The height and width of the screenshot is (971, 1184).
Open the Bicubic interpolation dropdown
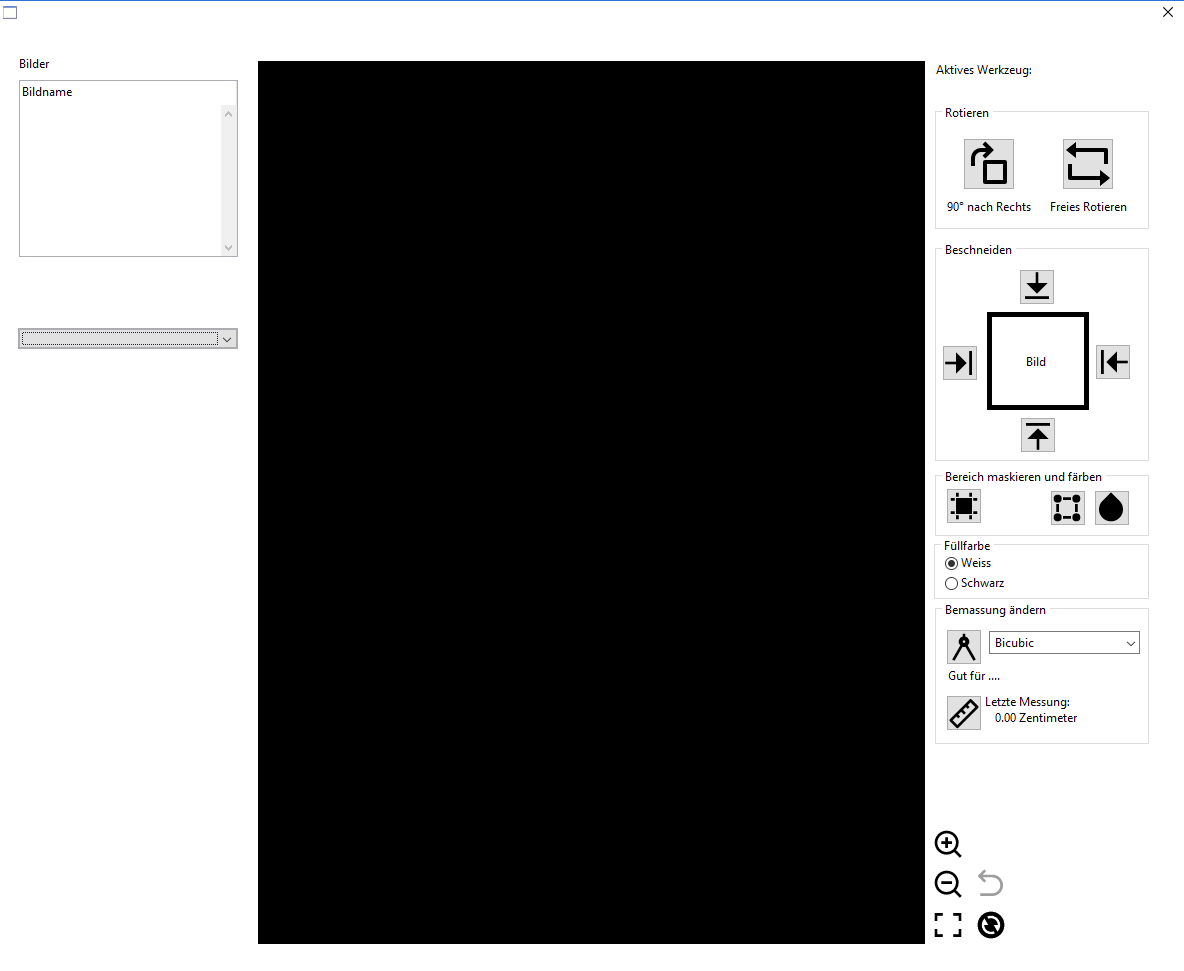point(1064,643)
